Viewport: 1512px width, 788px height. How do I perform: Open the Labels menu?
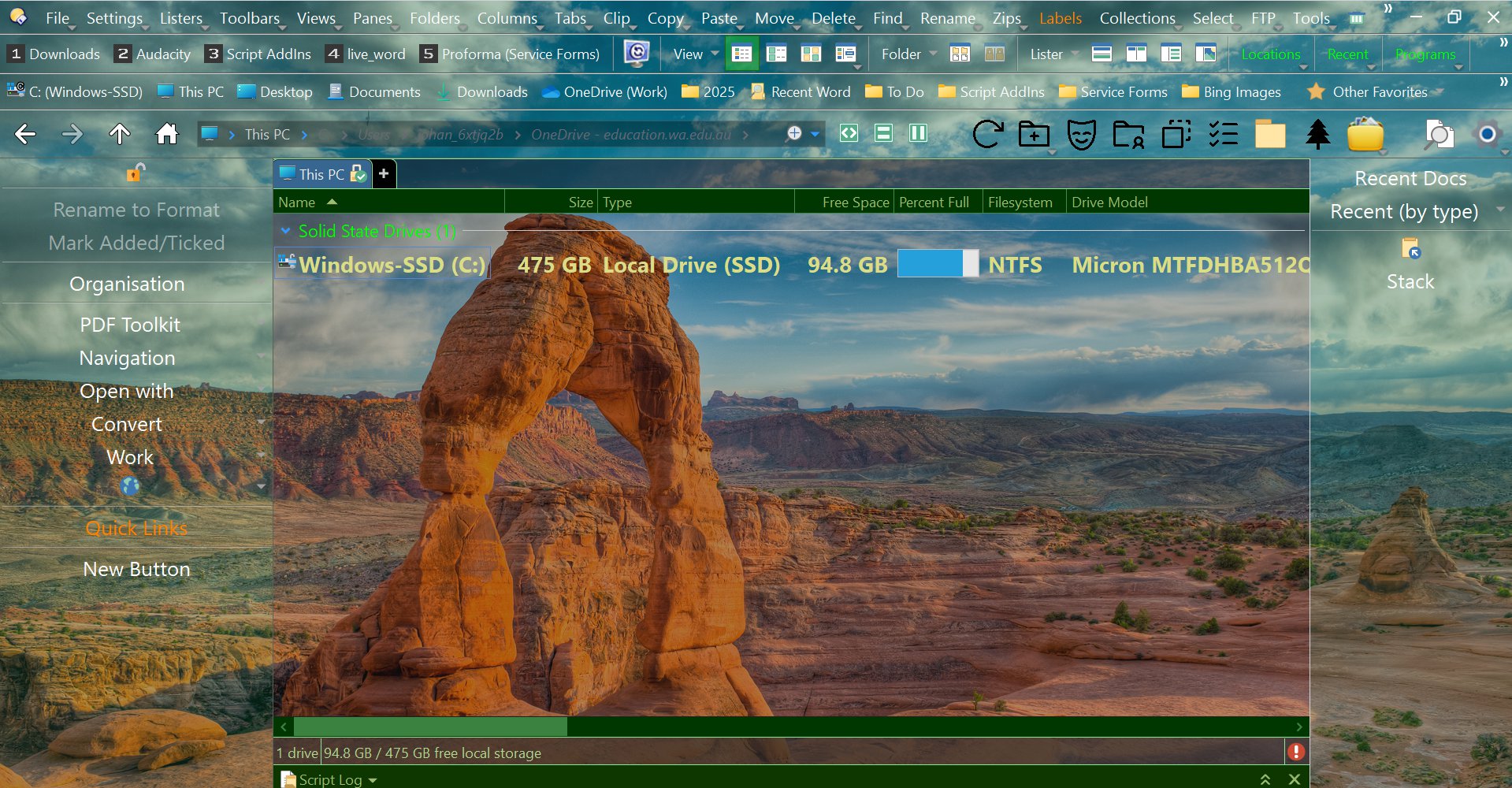point(1060,18)
